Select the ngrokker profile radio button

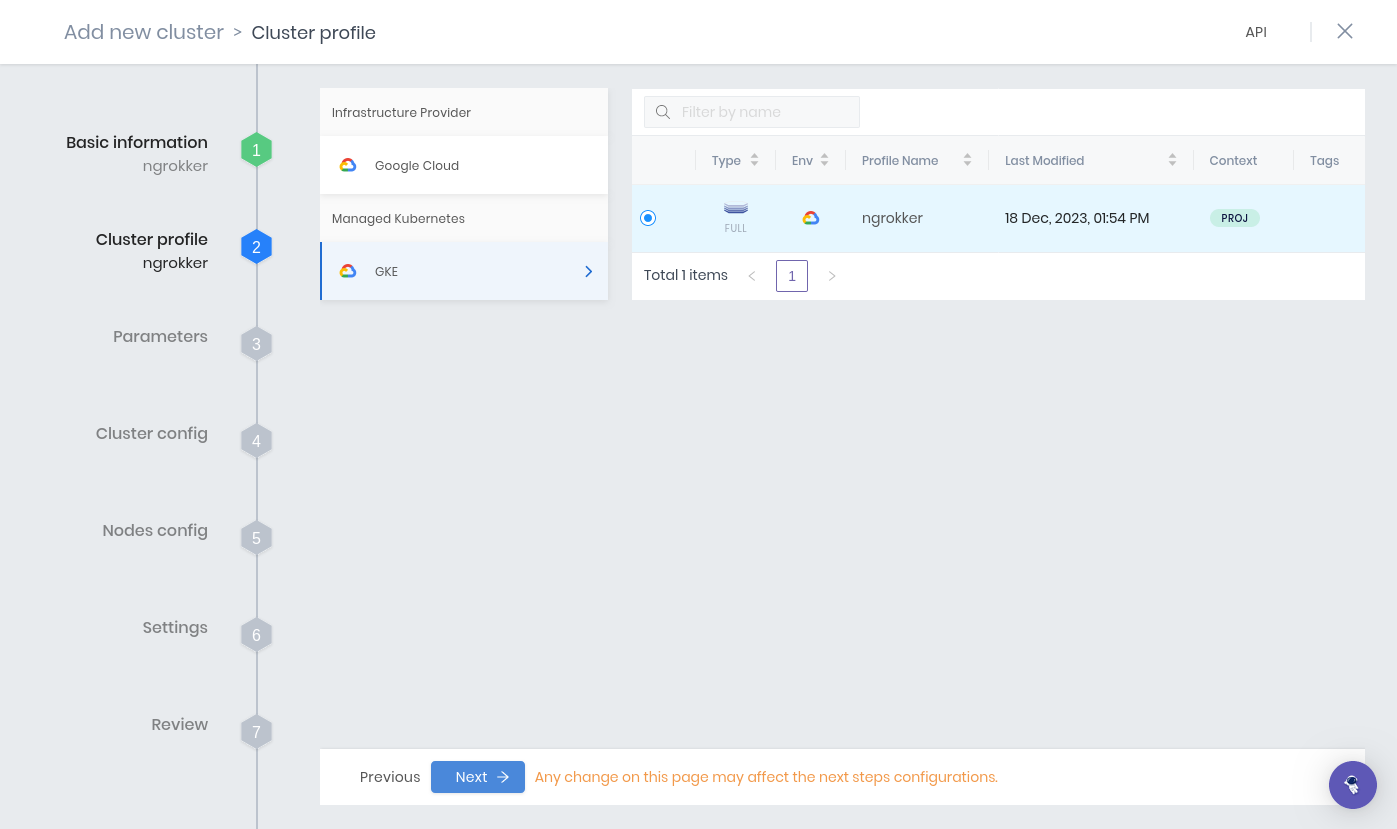coord(647,217)
